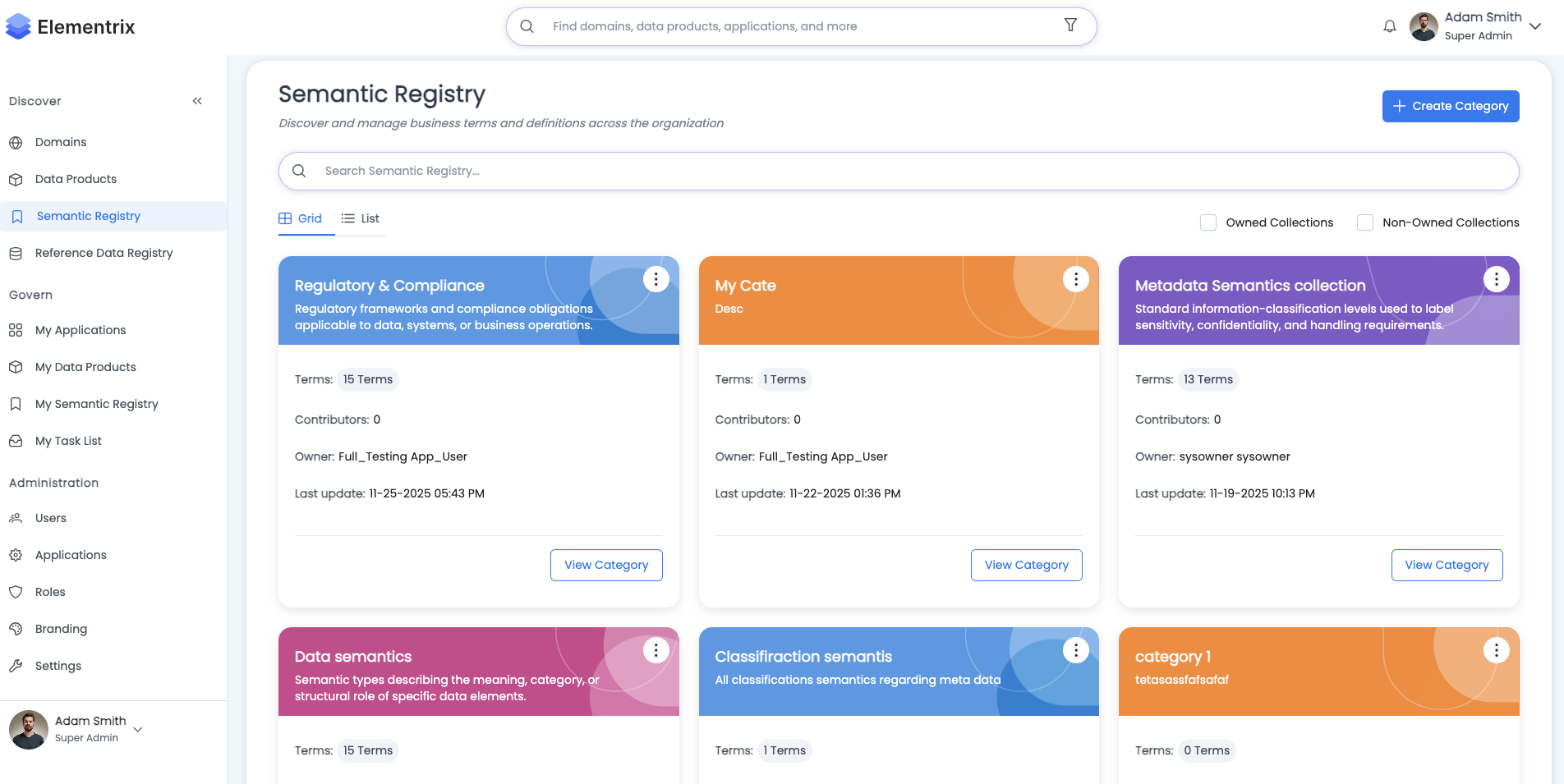Click the Elementrix logo icon

pyautogui.click(x=18, y=27)
